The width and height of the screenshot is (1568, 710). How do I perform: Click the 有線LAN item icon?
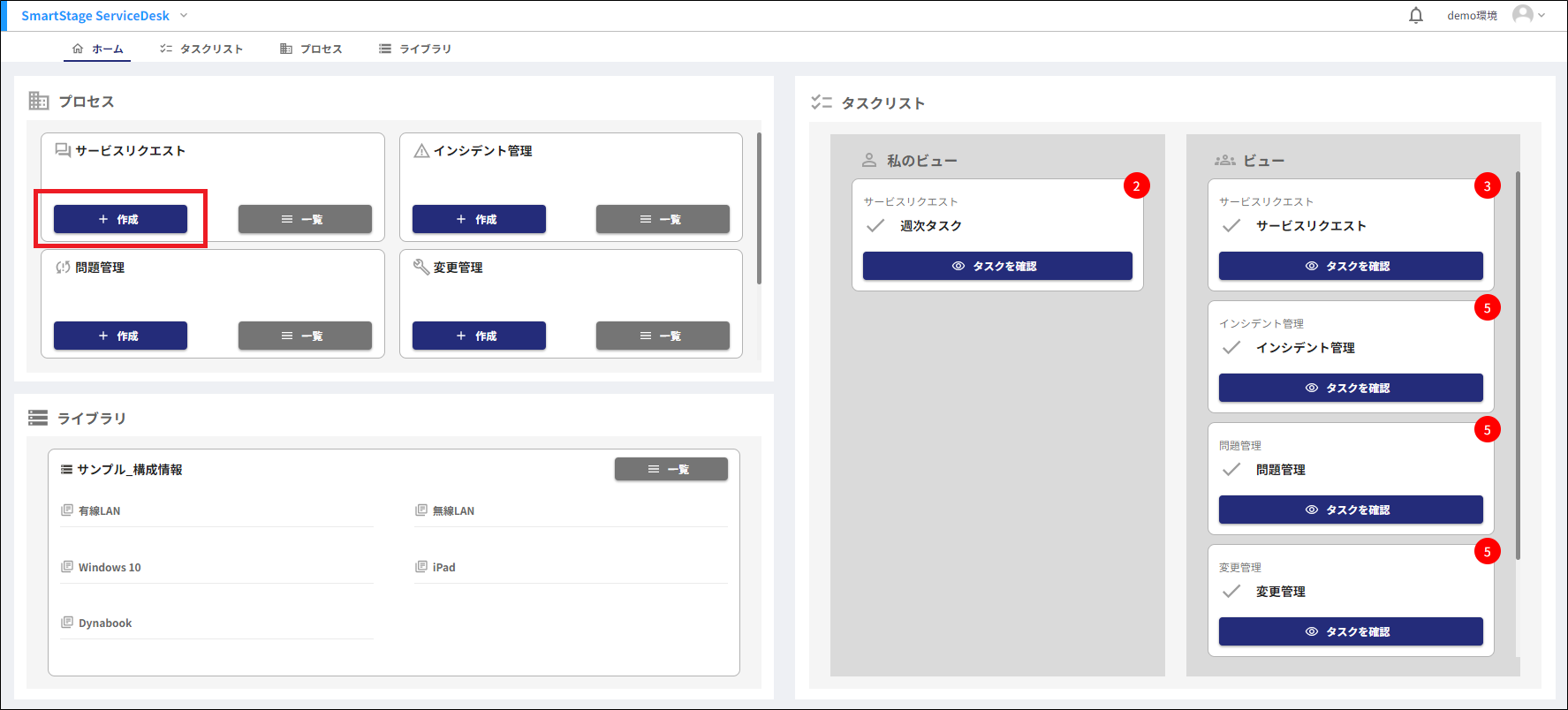tap(67, 510)
